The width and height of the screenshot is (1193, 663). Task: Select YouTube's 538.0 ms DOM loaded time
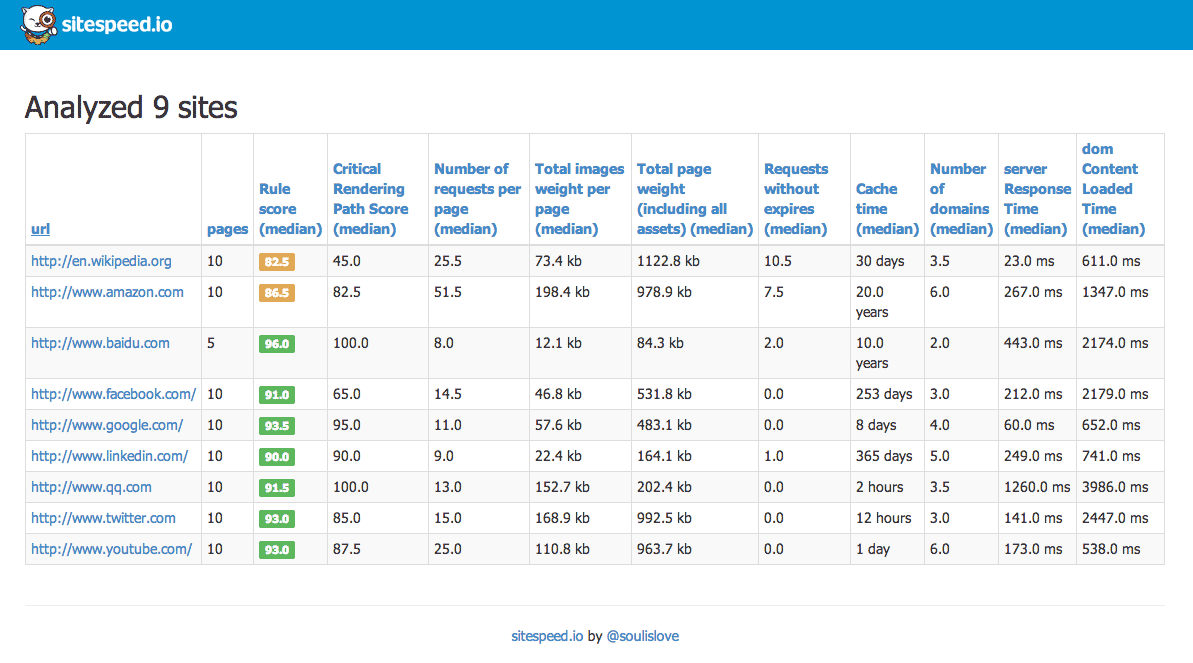pos(1111,550)
